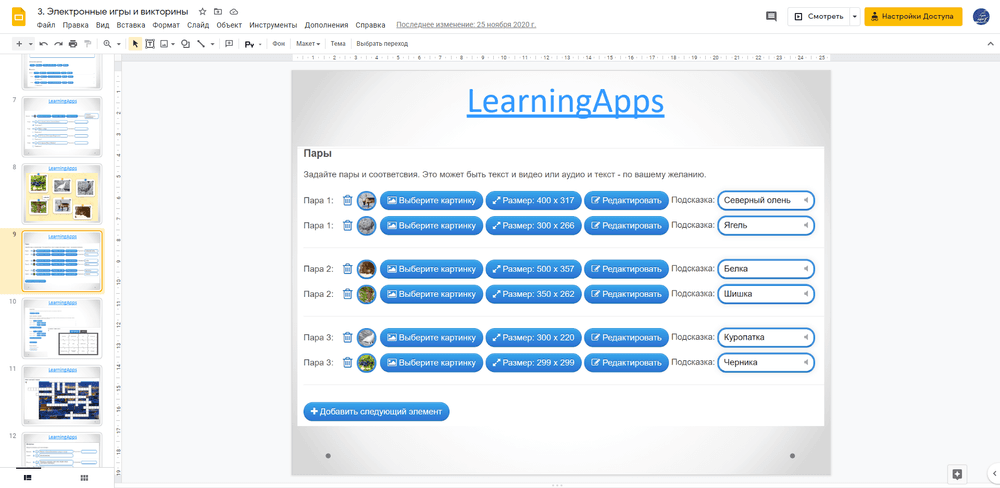The width and height of the screenshot is (1000, 488).
Task: Redo the last action
Action: [x=58, y=44]
